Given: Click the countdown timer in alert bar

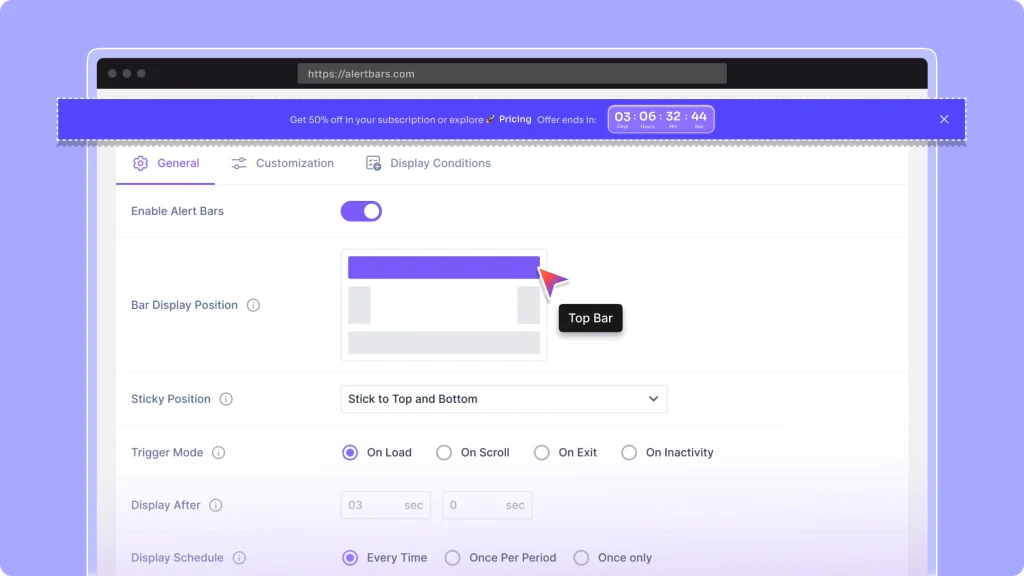Looking at the screenshot, I should click(661, 120).
